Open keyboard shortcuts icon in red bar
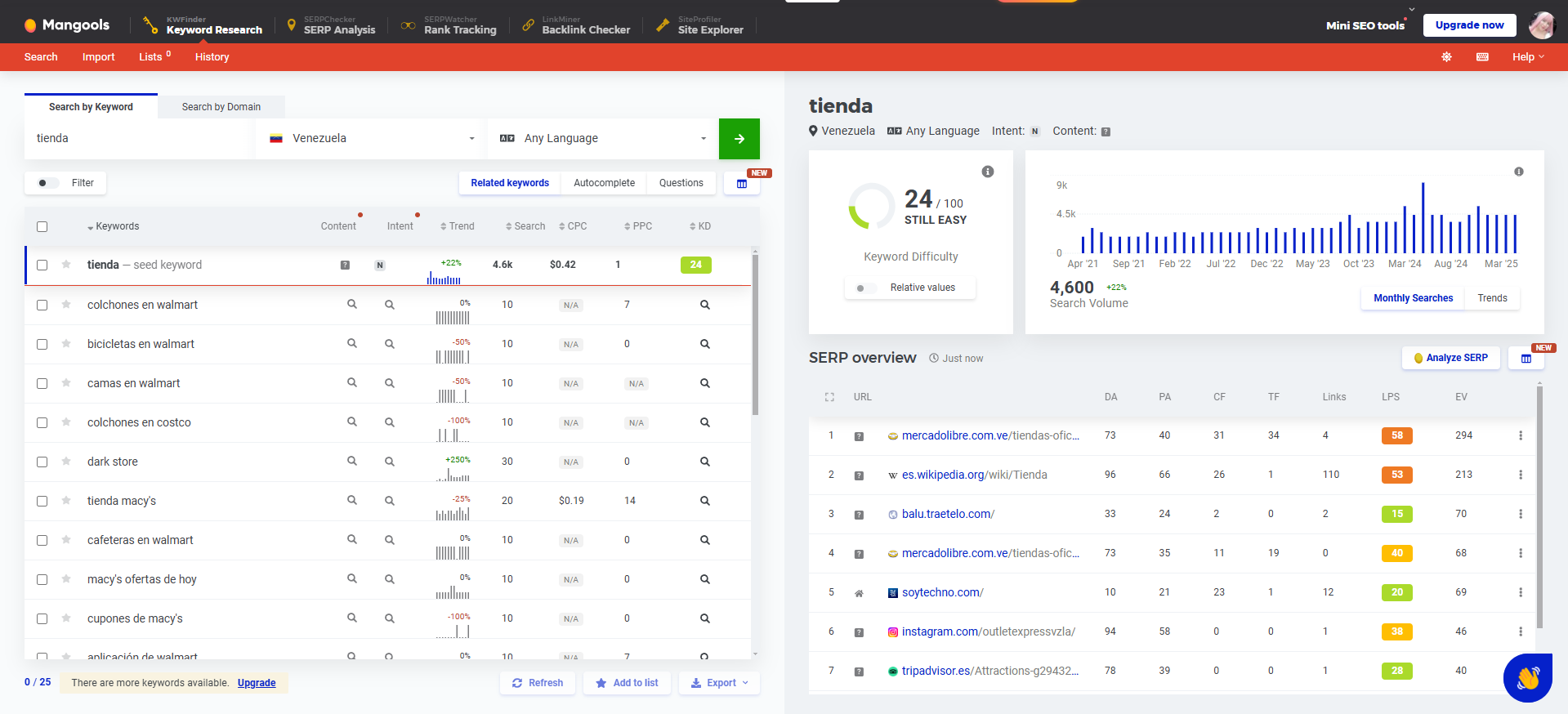The height and width of the screenshot is (714, 1568). (1482, 57)
